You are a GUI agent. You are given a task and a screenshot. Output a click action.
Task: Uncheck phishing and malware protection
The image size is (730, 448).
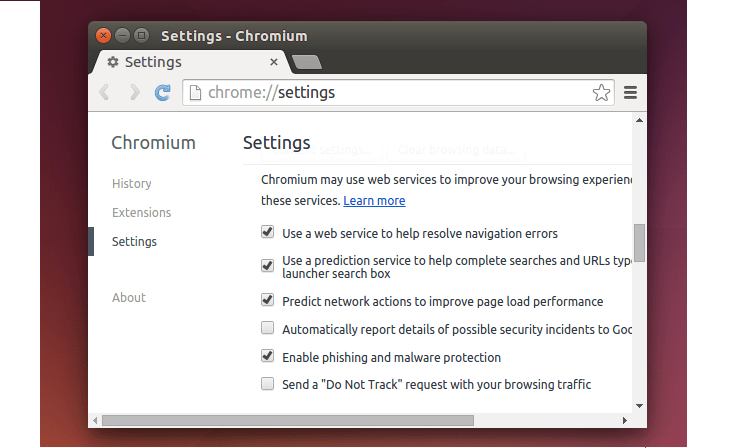pyautogui.click(x=267, y=356)
